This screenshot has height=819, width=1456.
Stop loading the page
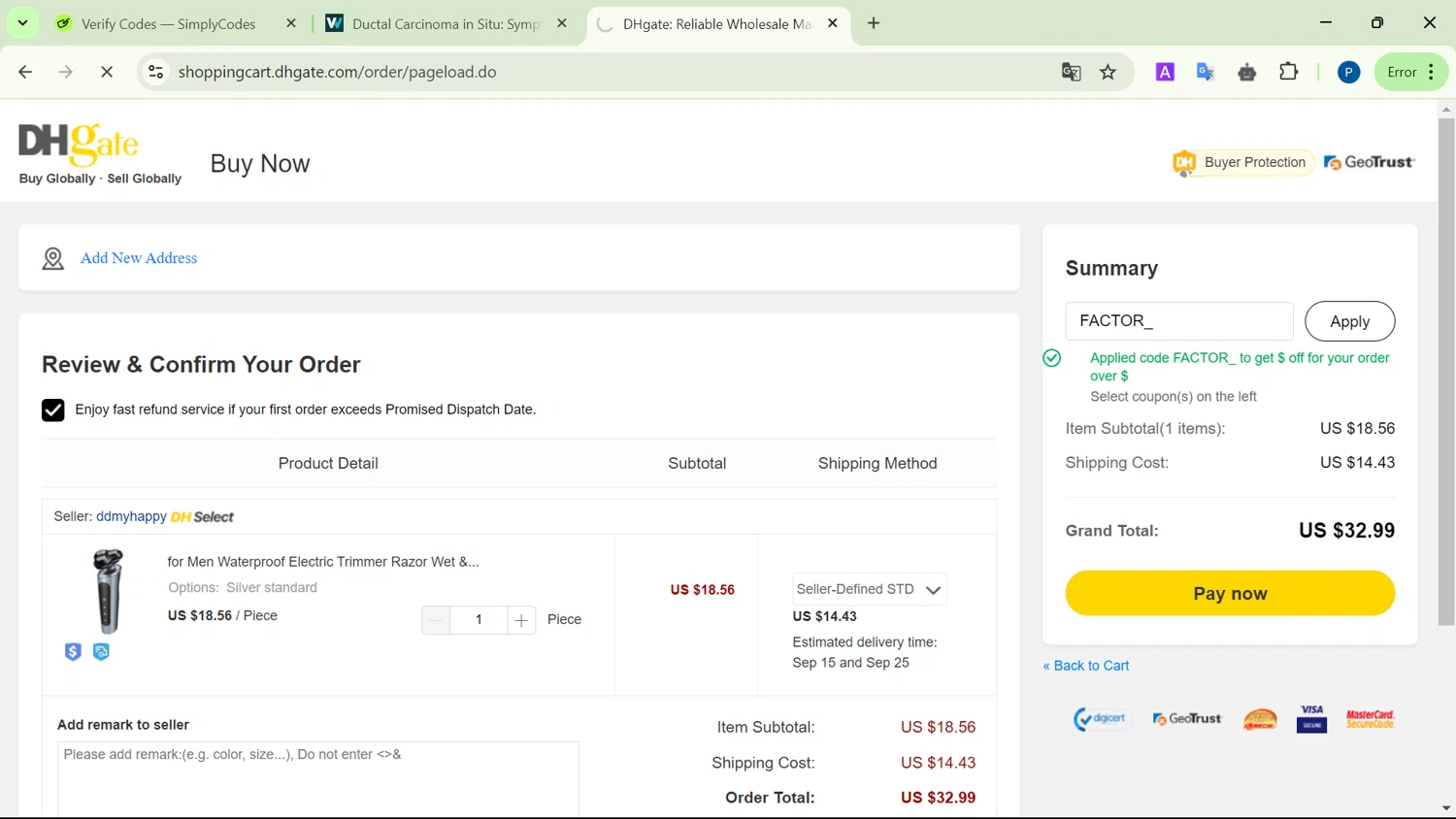point(107,72)
